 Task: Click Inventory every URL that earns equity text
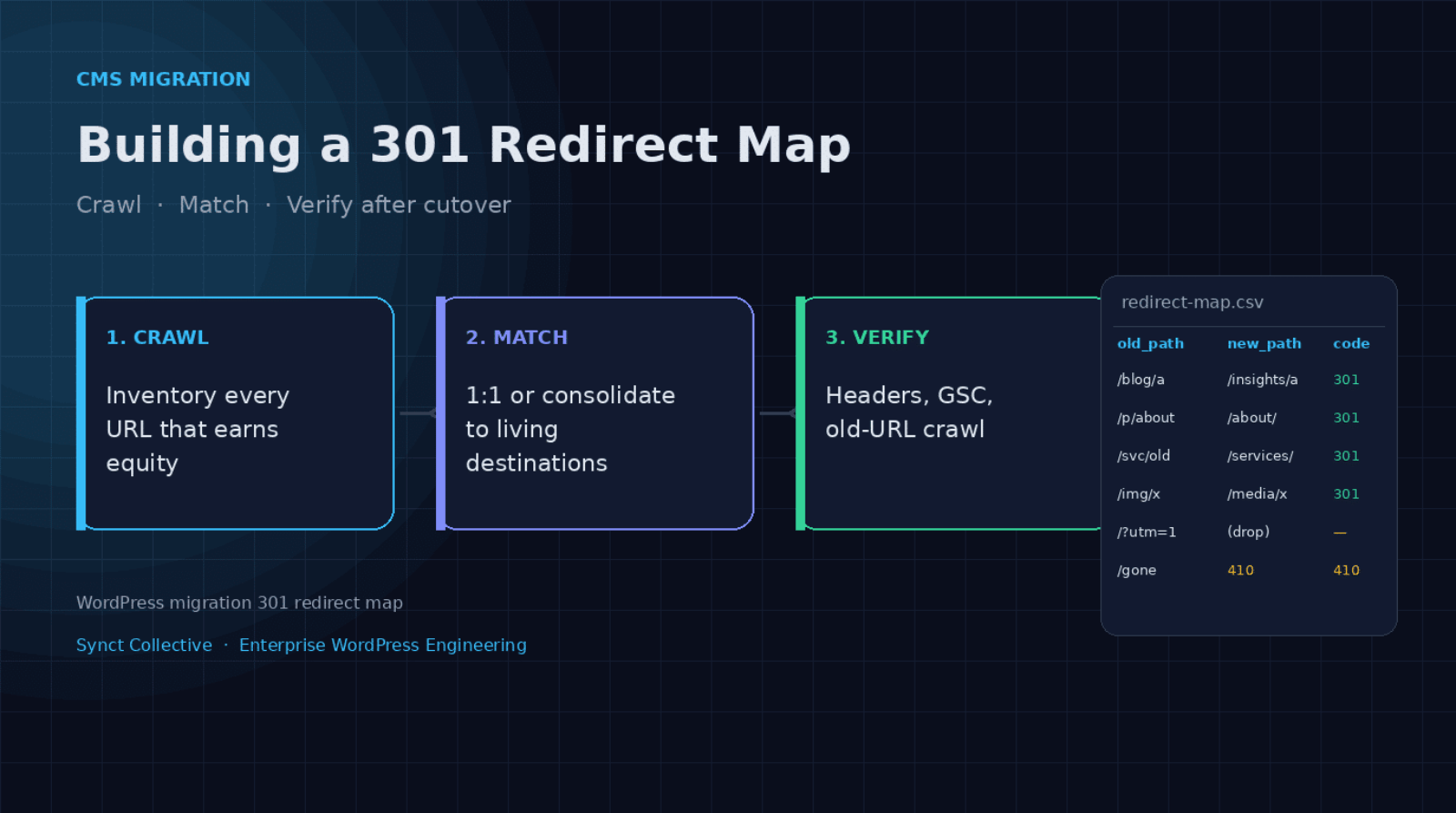point(197,429)
